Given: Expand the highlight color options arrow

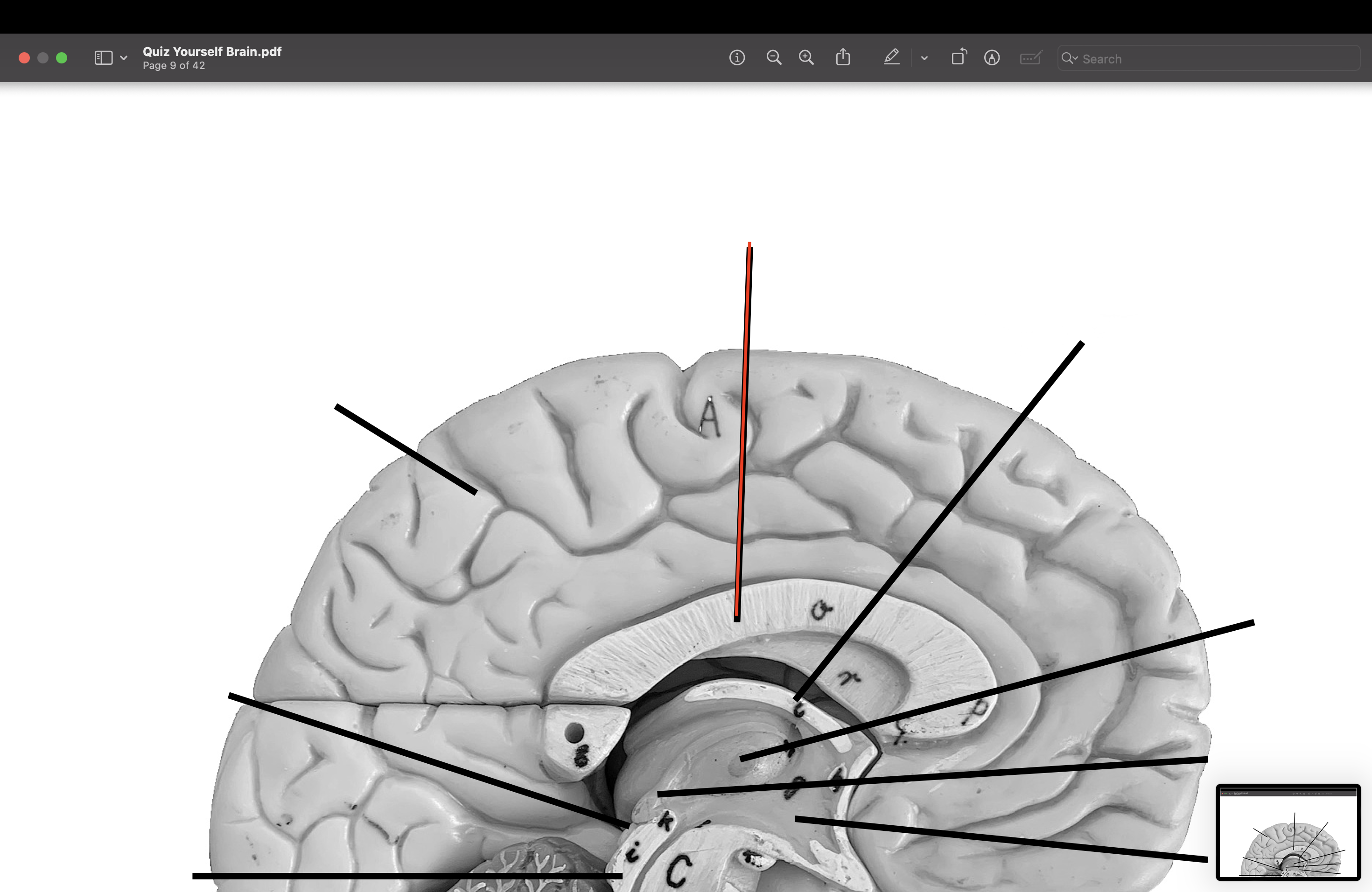Looking at the screenshot, I should coord(924,58).
